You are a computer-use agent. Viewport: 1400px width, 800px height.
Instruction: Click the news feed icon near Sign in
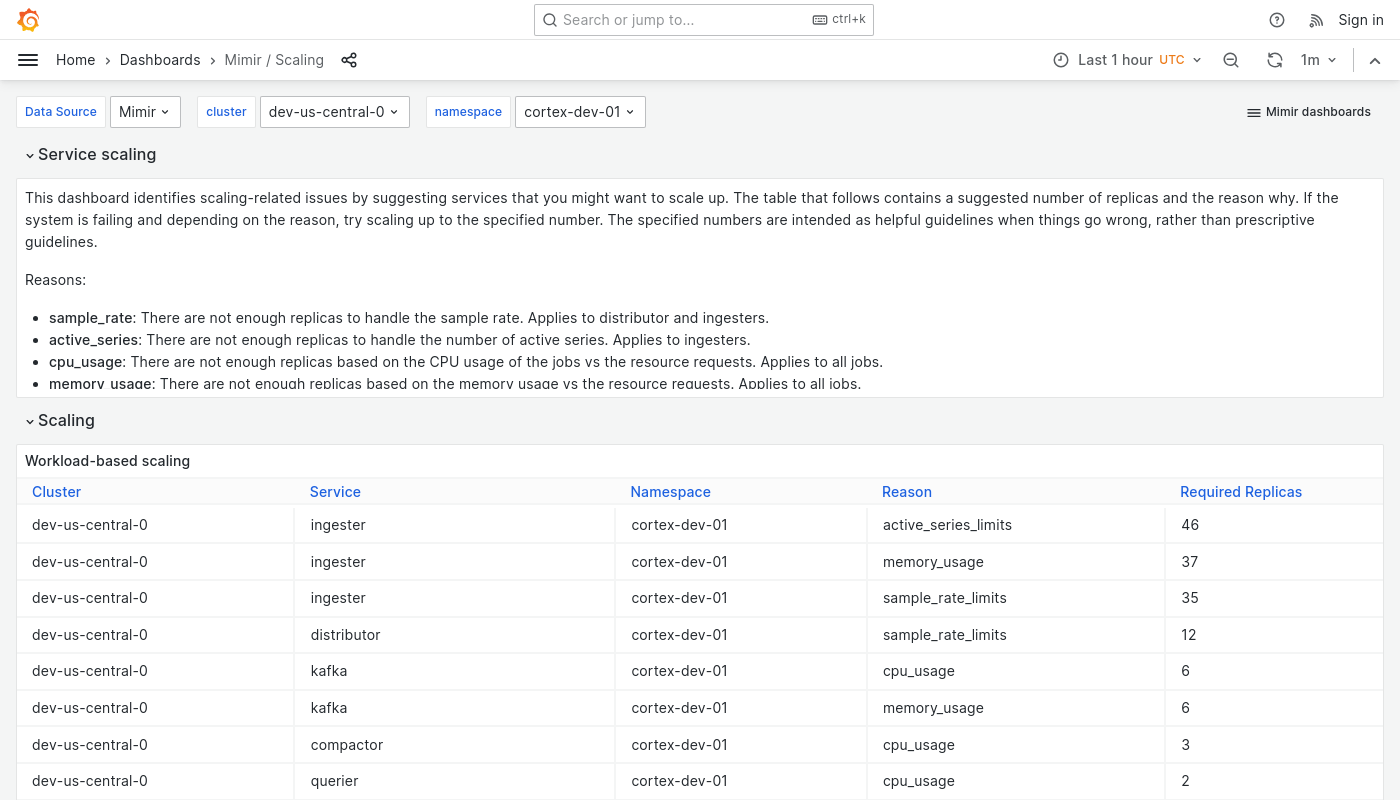point(1316,20)
